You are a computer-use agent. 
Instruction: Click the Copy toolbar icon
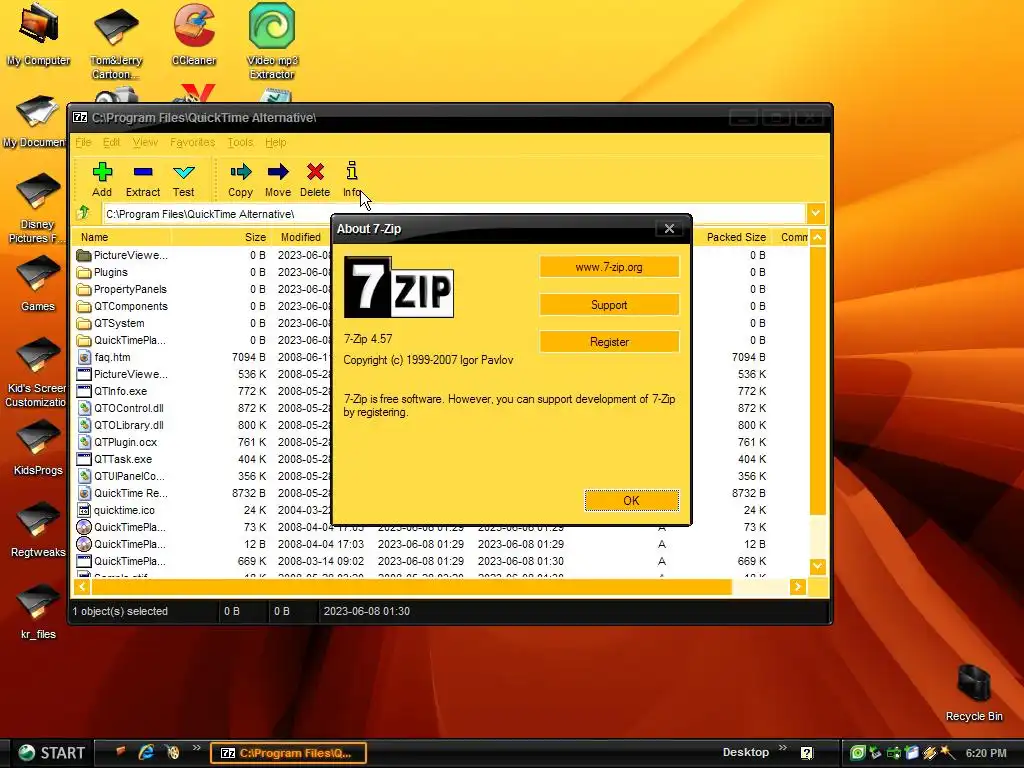click(x=240, y=179)
